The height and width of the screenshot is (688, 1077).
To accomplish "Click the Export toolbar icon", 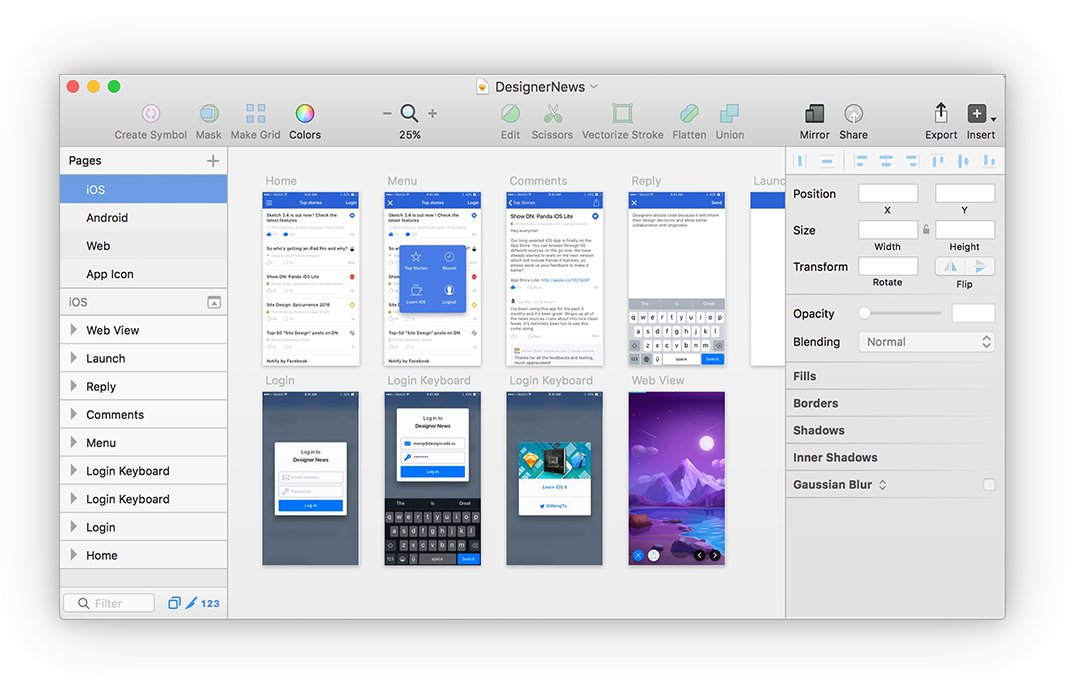I will [x=941, y=113].
